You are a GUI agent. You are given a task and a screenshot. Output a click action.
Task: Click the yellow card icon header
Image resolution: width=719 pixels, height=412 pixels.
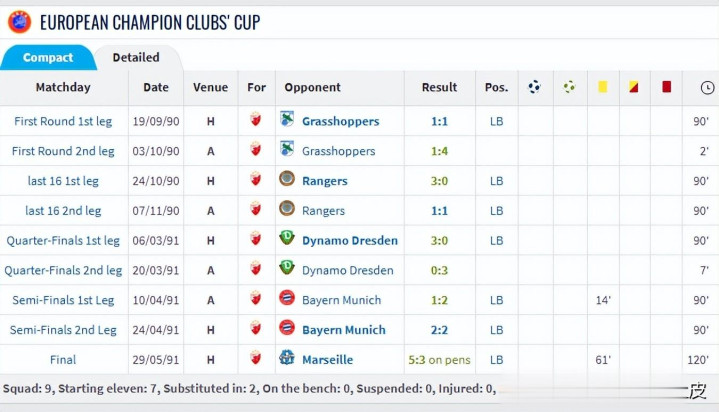[603, 87]
